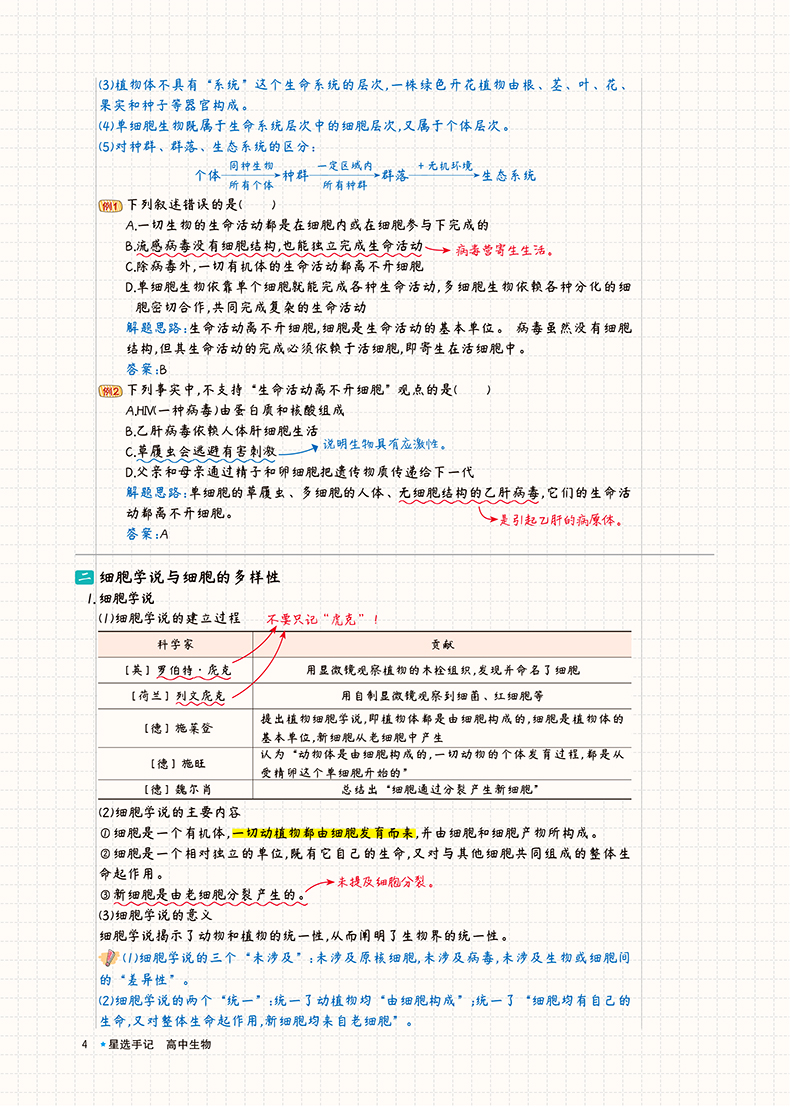Click 群落 in the flow diagram
The image size is (790, 1107).
click(x=395, y=175)
